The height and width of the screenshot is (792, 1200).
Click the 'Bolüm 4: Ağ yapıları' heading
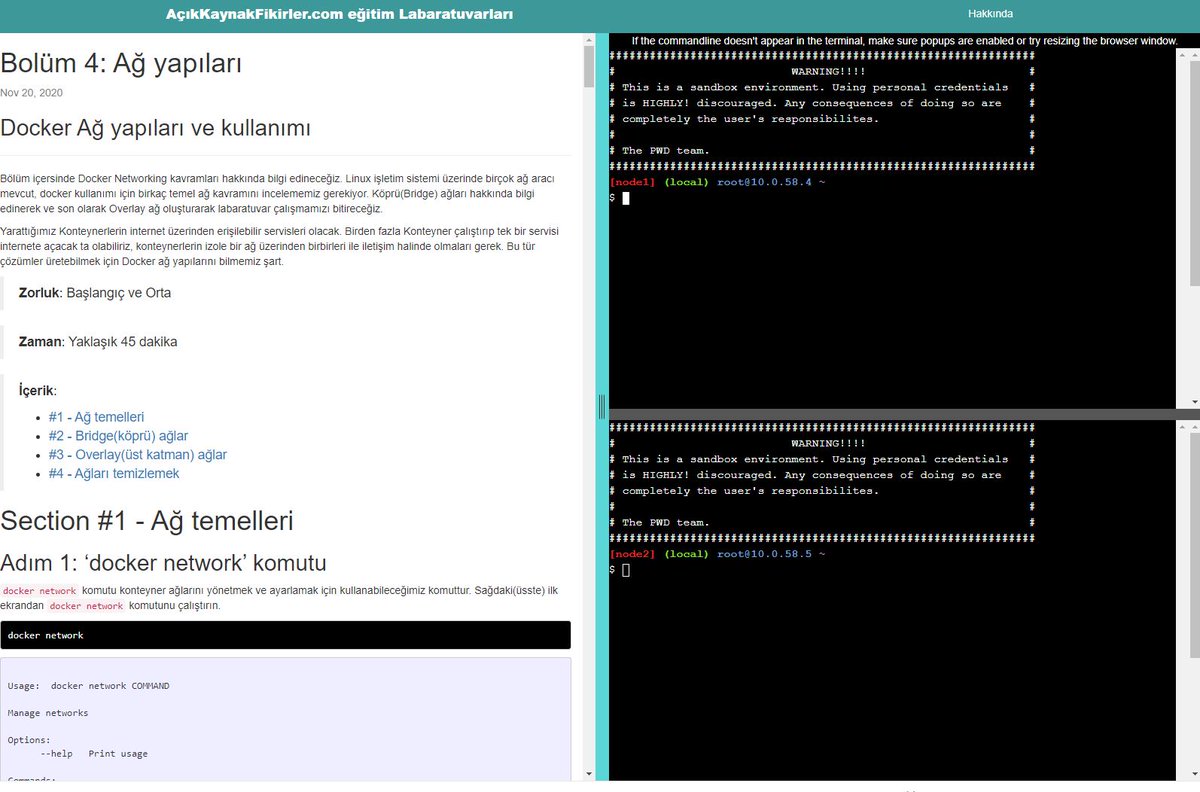pos(121,63)
